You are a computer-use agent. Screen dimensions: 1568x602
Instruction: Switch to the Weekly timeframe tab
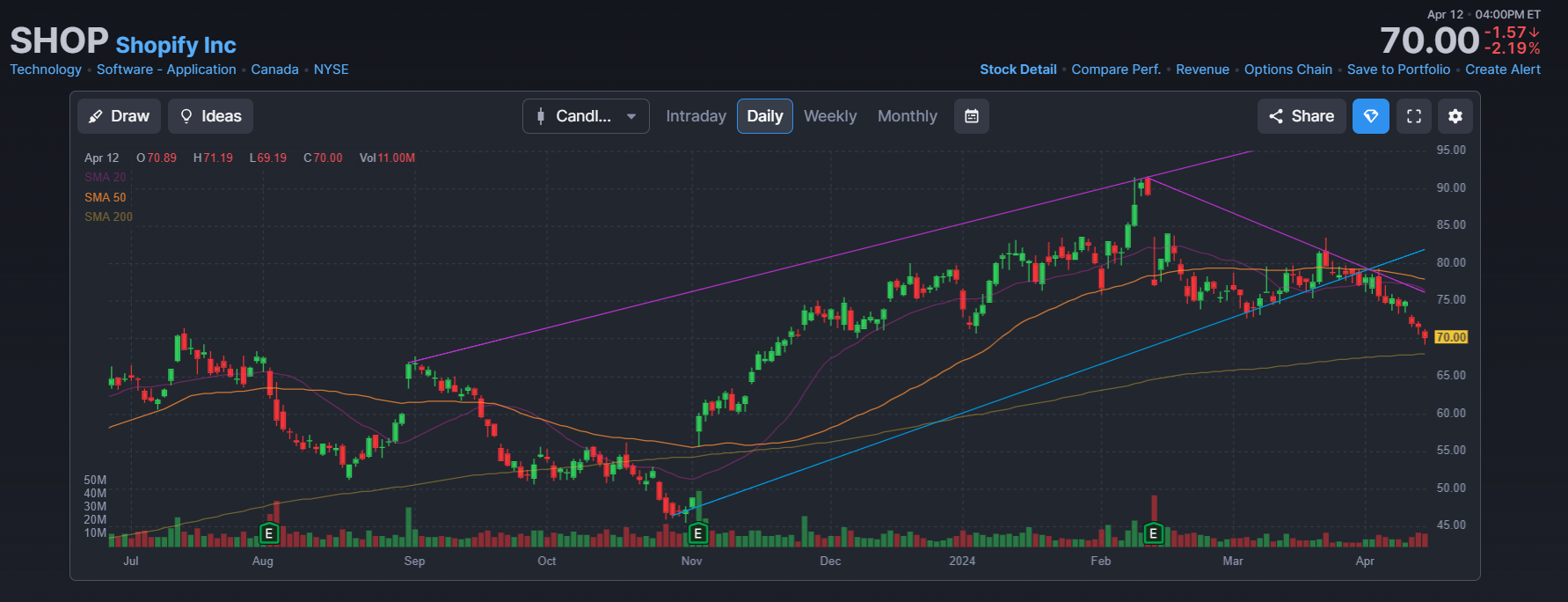click(830, 116)
